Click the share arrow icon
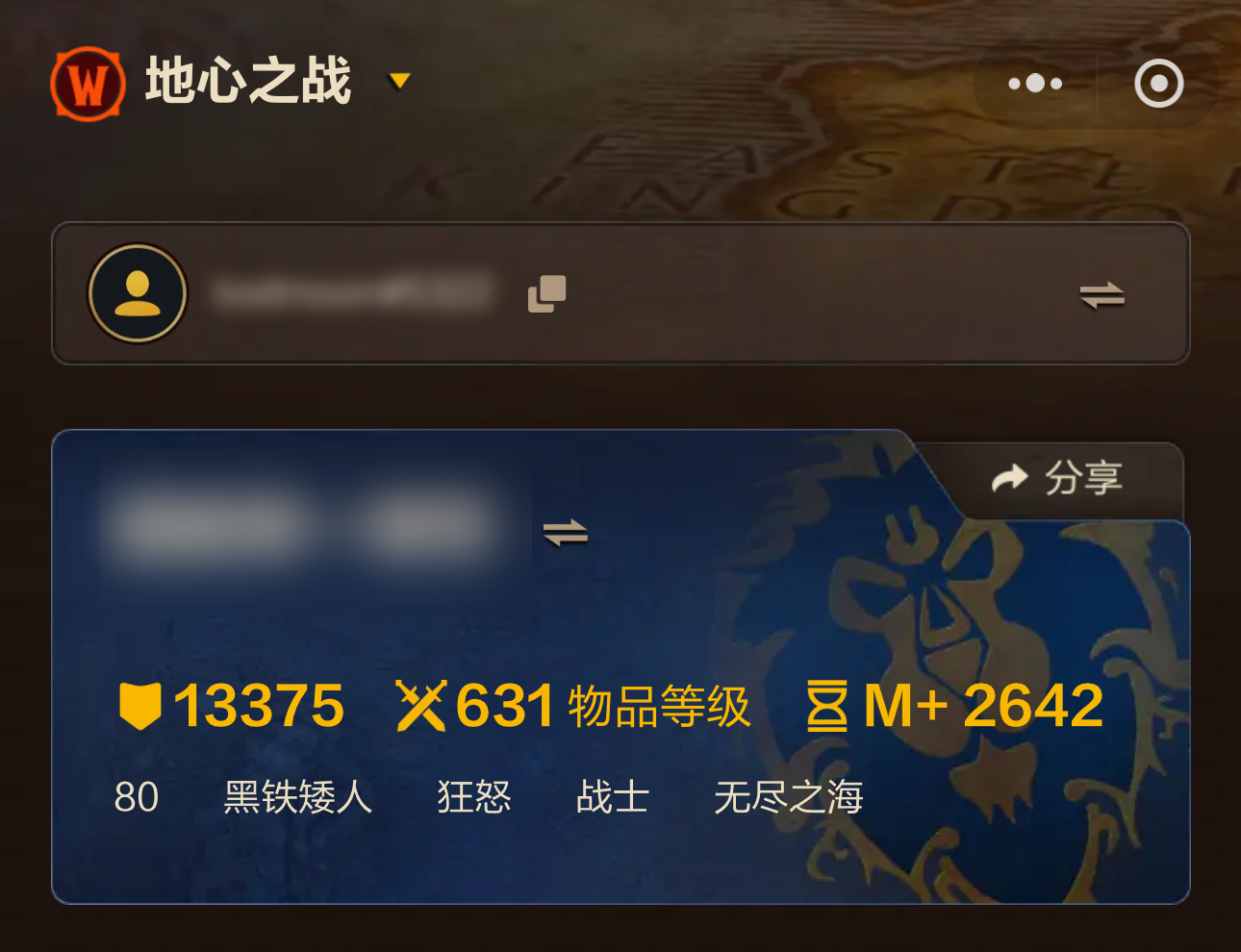Screen dimensions: 1241x952 pos(1010,478)
